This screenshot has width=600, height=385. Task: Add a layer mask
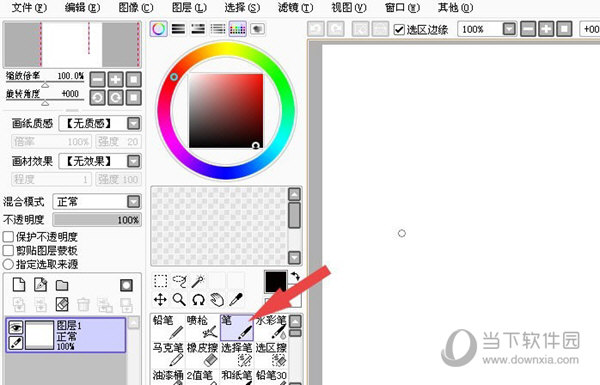[126, 285]
